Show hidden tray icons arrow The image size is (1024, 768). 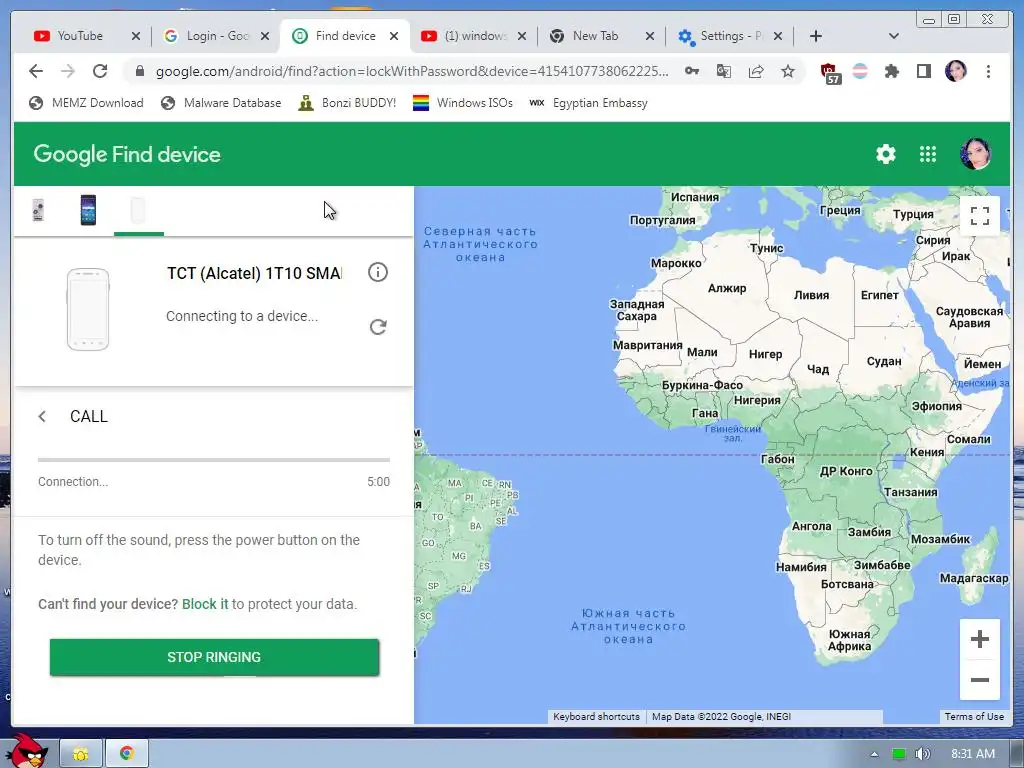pos(874,754)
